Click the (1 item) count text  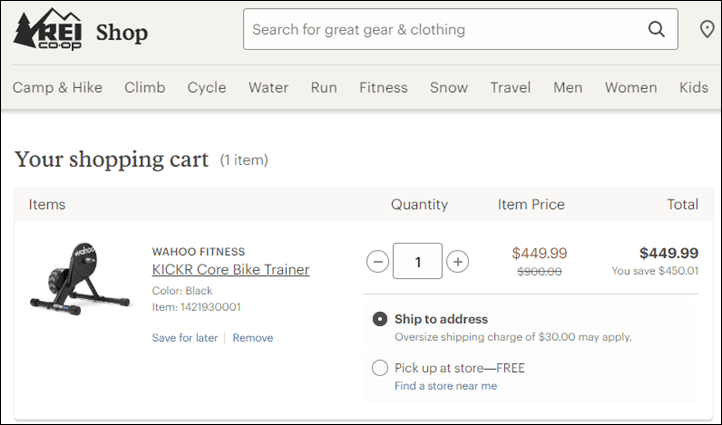(x=244, y=160)
